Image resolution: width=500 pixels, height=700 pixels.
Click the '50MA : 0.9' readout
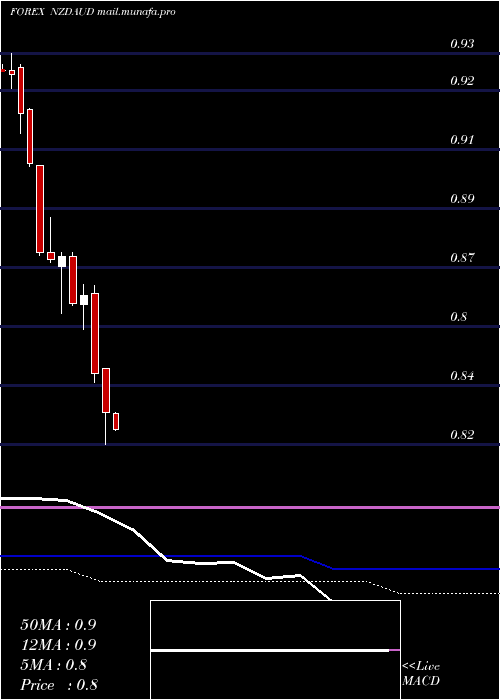click(x=58, y=625)
